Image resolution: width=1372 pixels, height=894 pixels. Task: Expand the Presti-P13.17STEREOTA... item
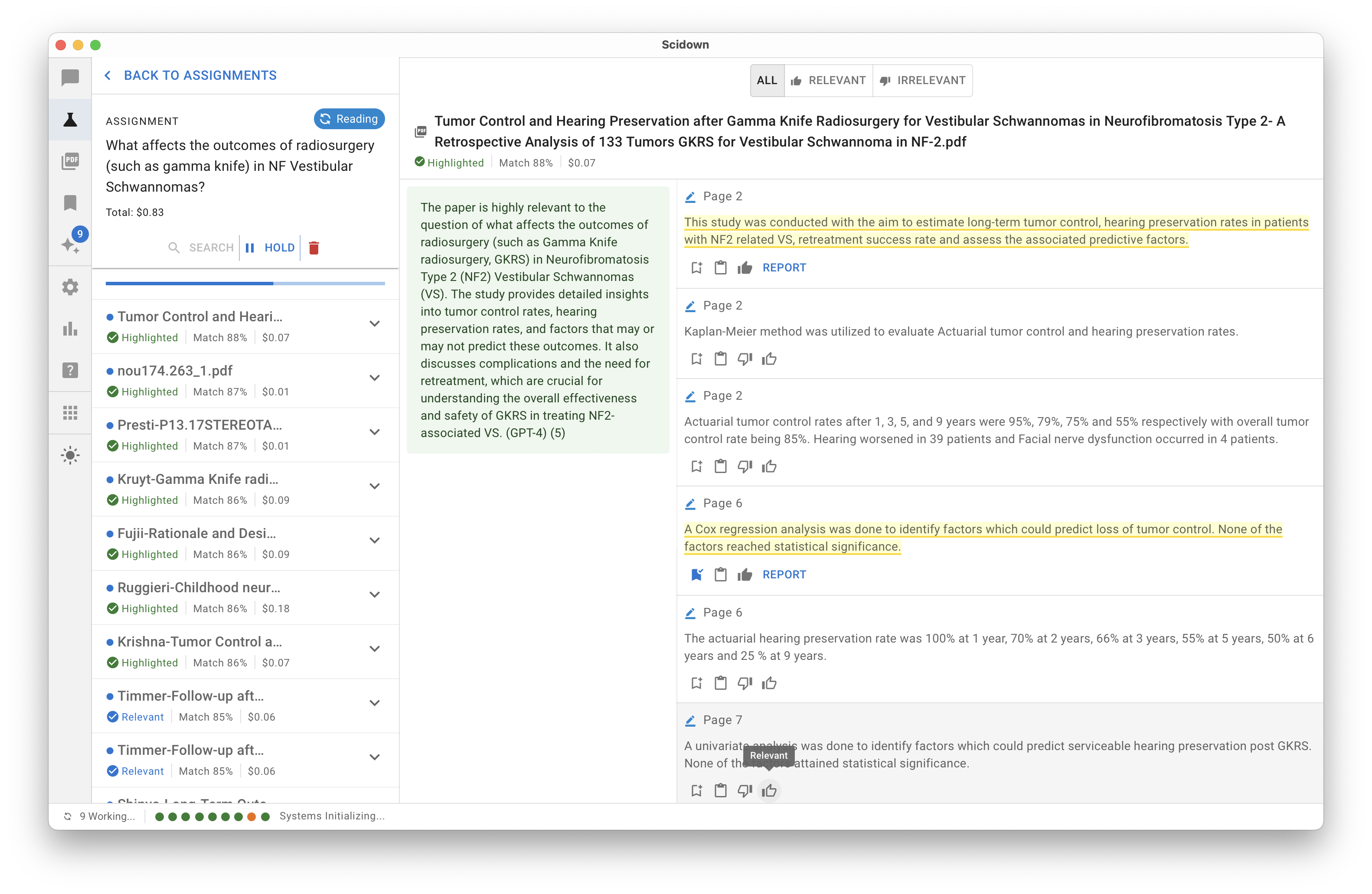pyautogui.click(x=375, y=432)
